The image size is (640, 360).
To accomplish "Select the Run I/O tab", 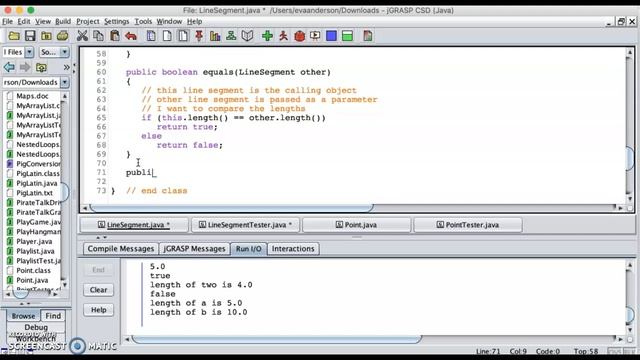I will point(248,249).
